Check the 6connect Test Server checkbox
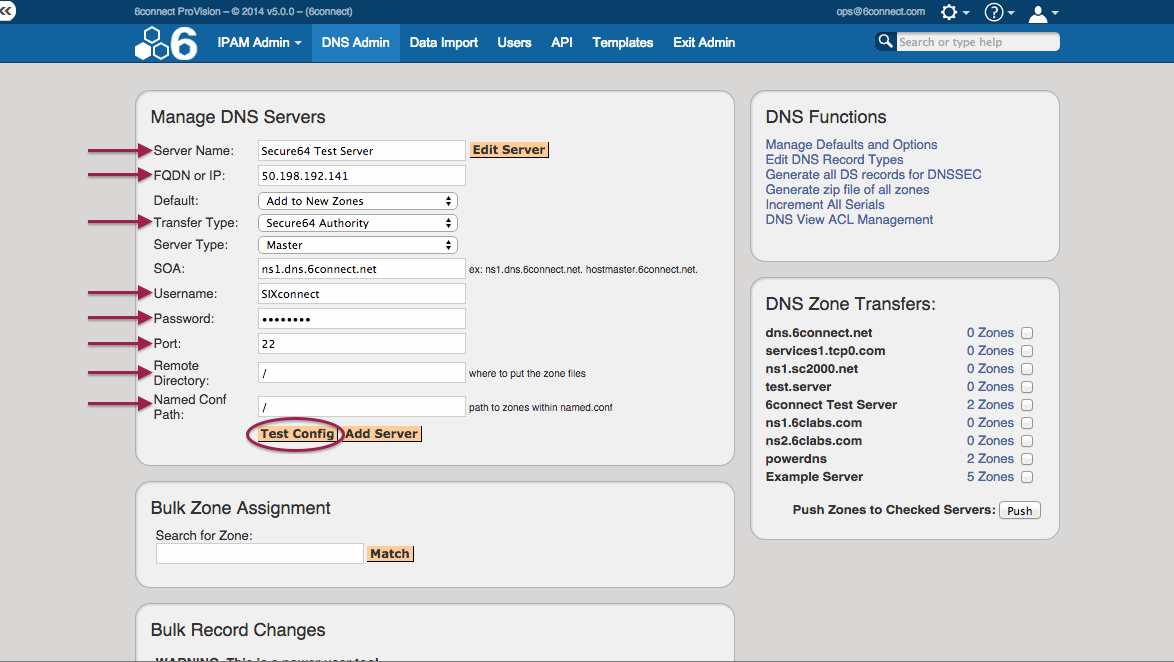The image size is (1174, 662). tap(1027, 405)
